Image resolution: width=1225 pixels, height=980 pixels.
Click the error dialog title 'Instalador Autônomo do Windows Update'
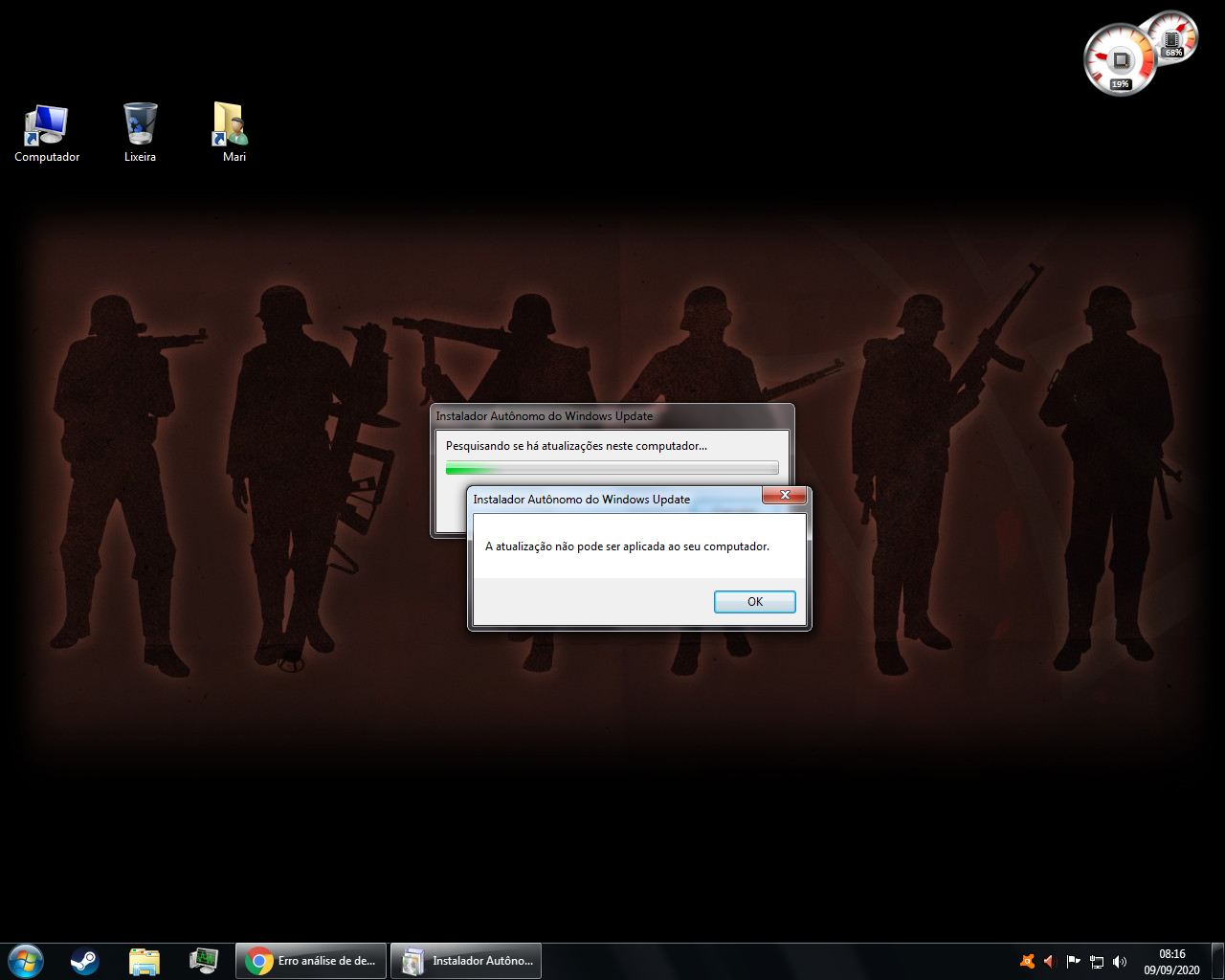(x=581, y=500)
